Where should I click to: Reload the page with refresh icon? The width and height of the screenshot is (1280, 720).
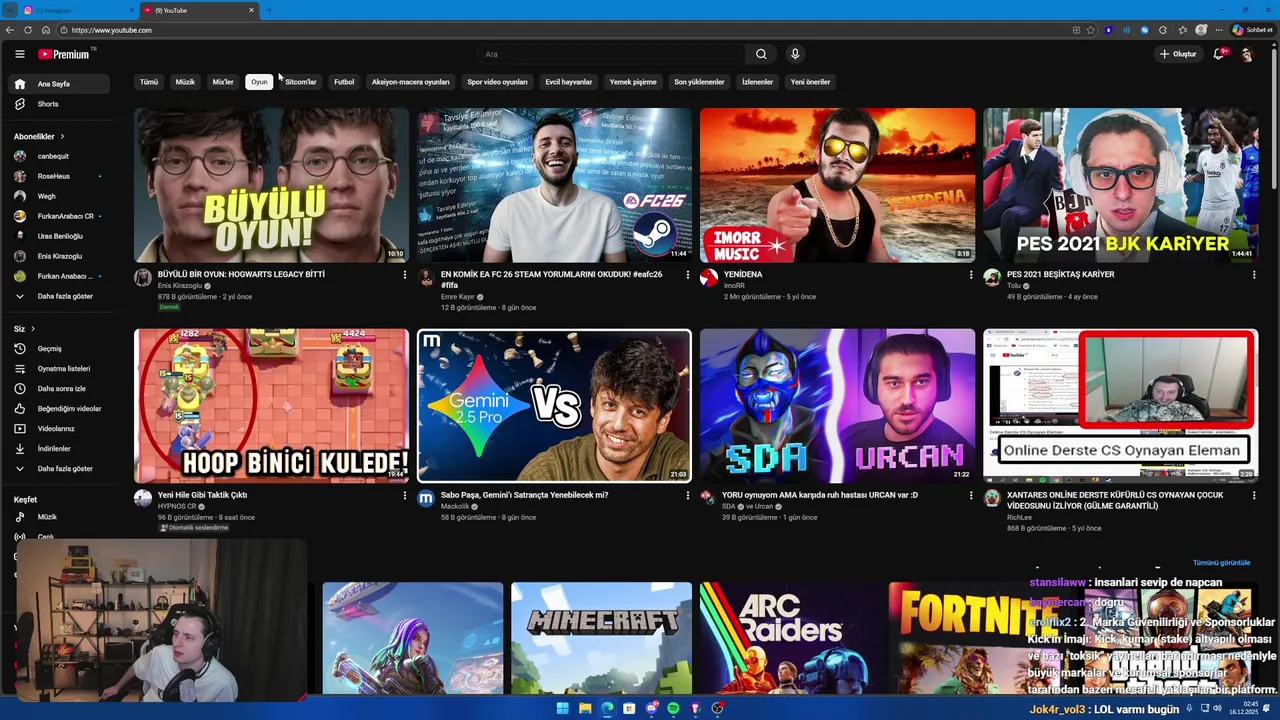coord(28,30)
